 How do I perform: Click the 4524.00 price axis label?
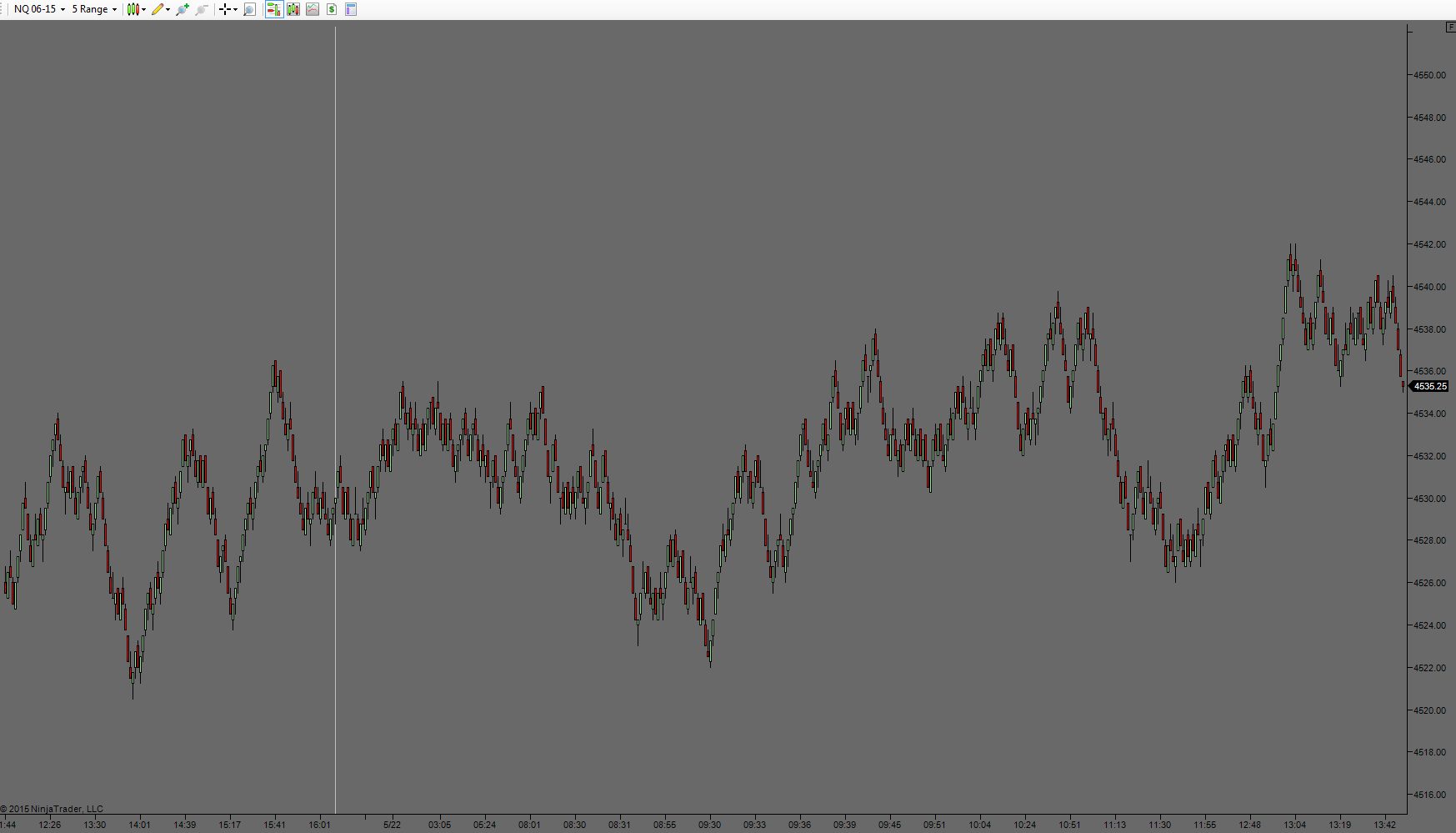click(x=1429, y=625)
